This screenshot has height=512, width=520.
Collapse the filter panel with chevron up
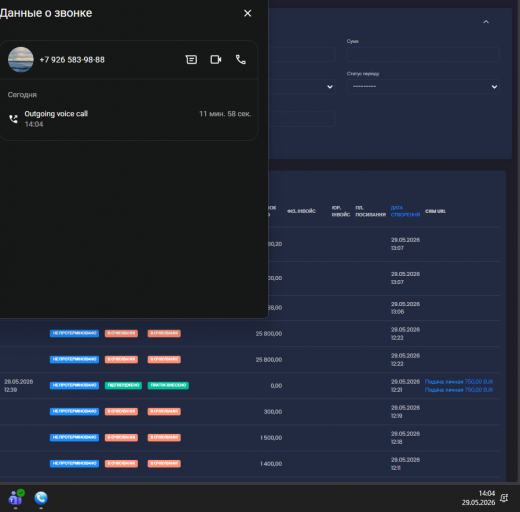coord(486,22)
